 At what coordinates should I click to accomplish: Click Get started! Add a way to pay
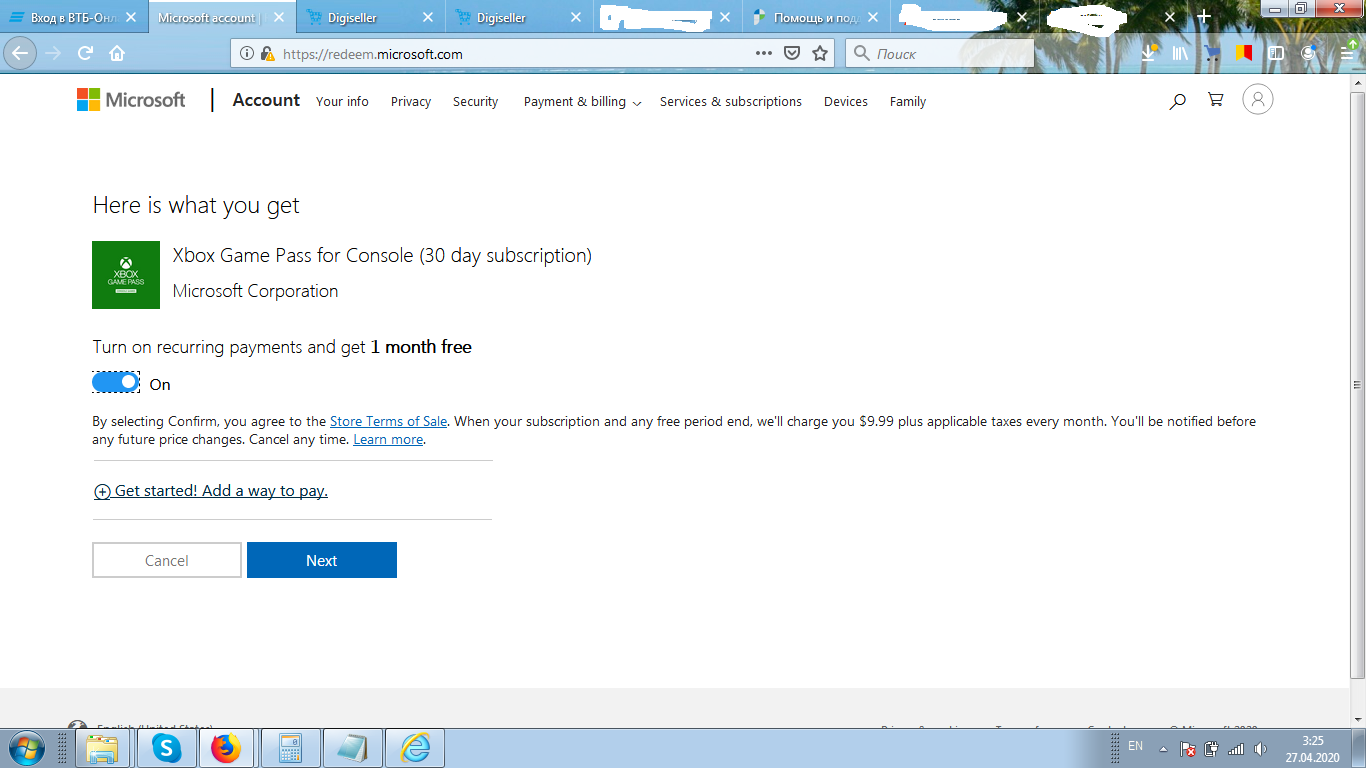click(x=211, y=491)
